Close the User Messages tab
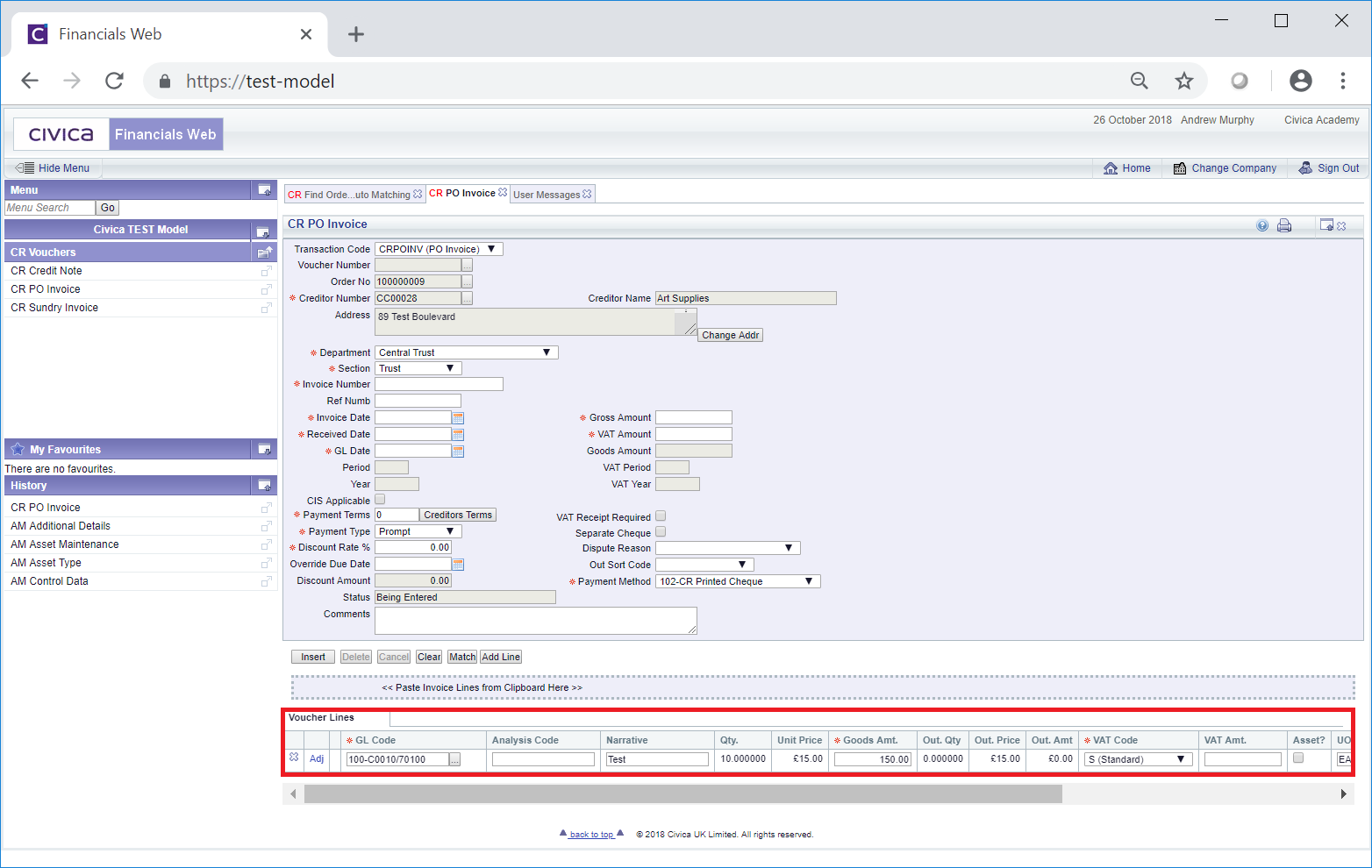The image size is (1372, 868). tap(587, 195)
